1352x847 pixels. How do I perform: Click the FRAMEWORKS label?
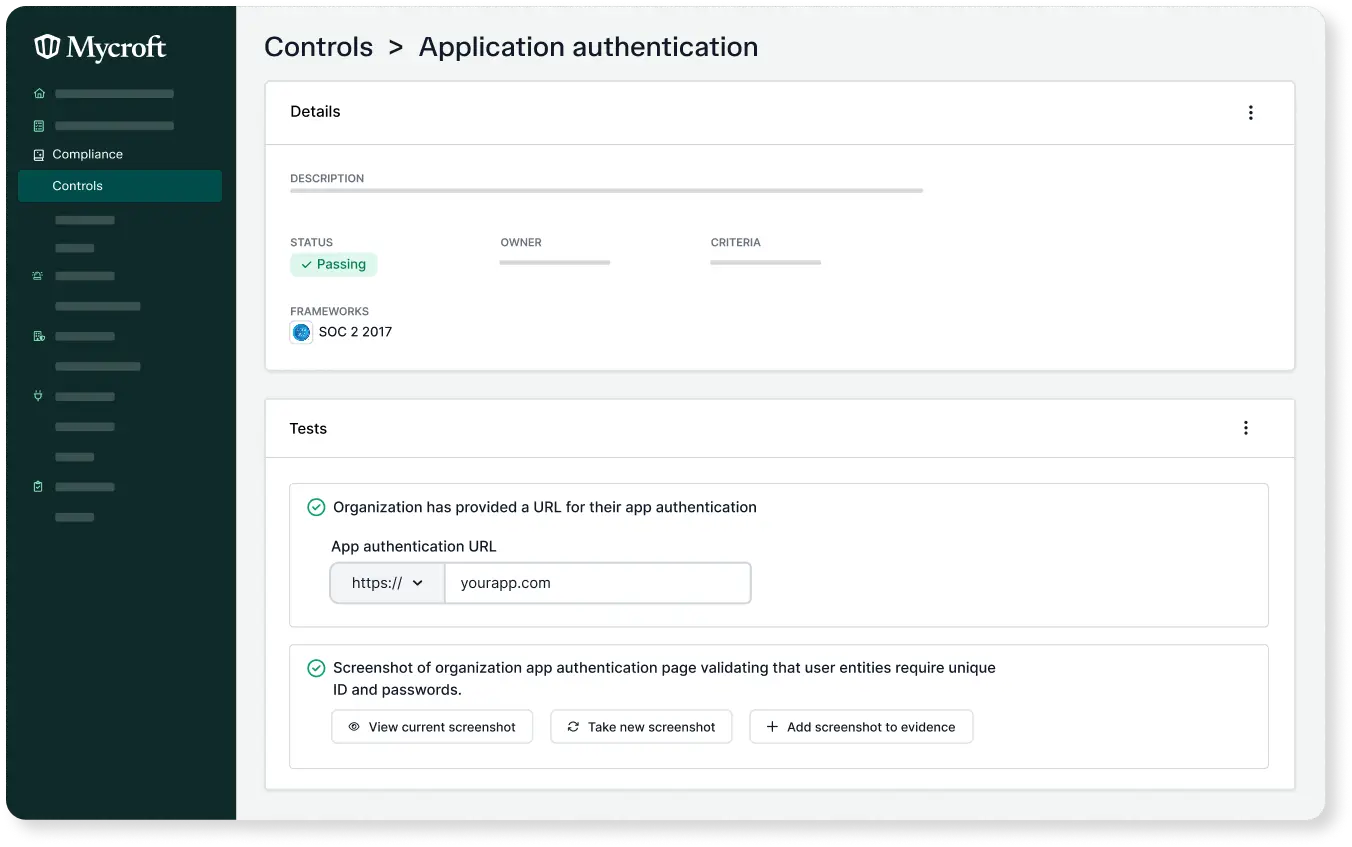tap(330, 311)
